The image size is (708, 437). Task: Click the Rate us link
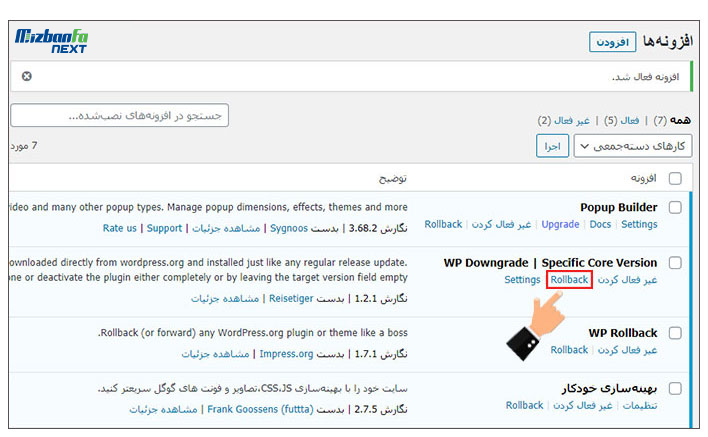click(119, 228)
